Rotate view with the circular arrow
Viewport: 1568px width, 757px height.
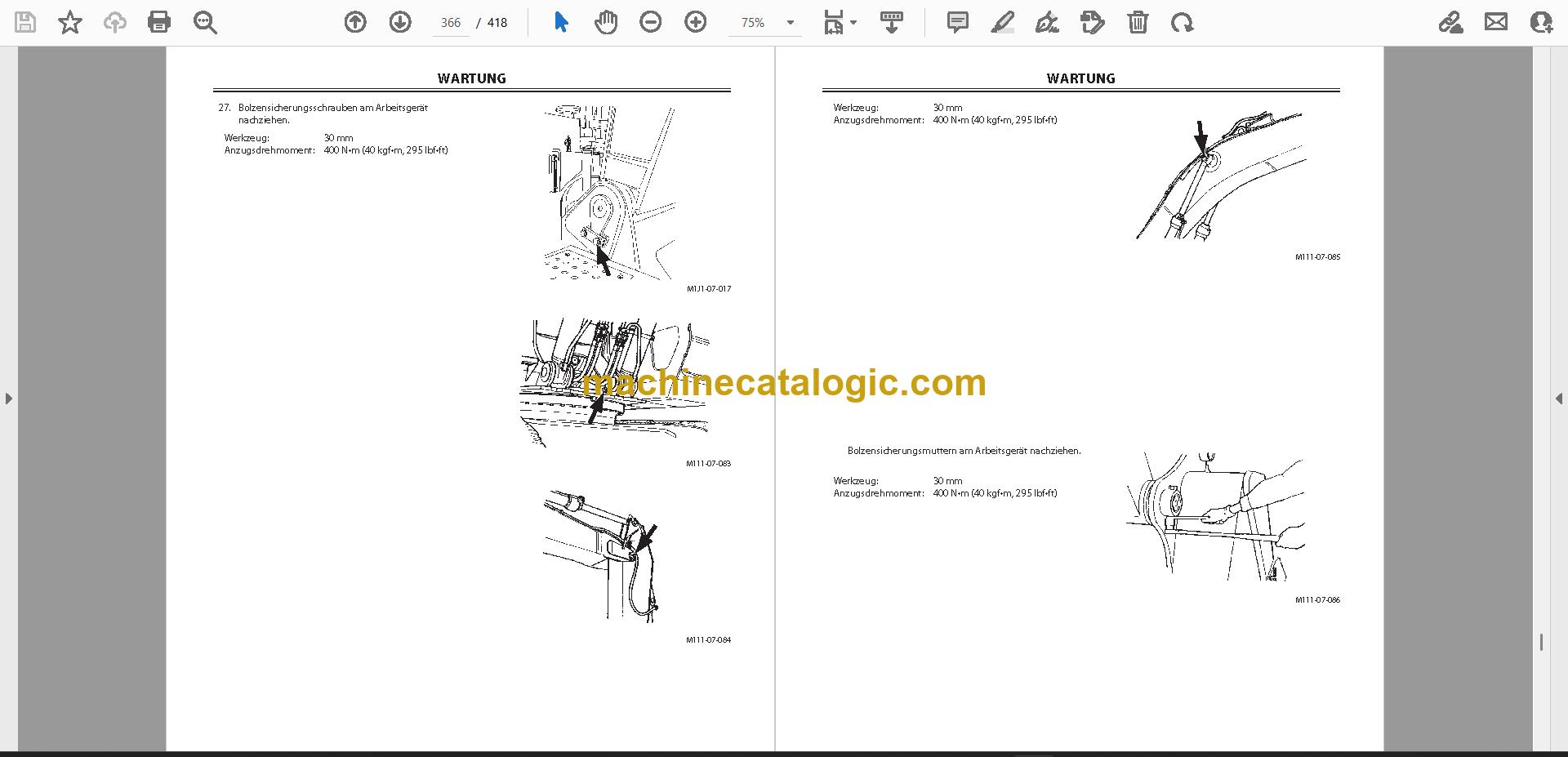[x=1182, y=22]
